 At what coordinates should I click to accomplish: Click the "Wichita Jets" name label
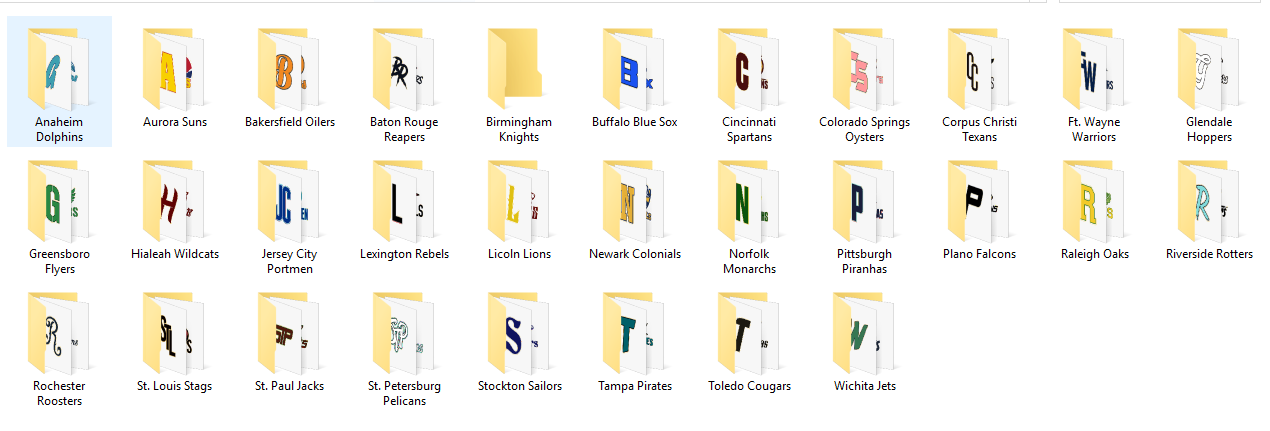864,386
